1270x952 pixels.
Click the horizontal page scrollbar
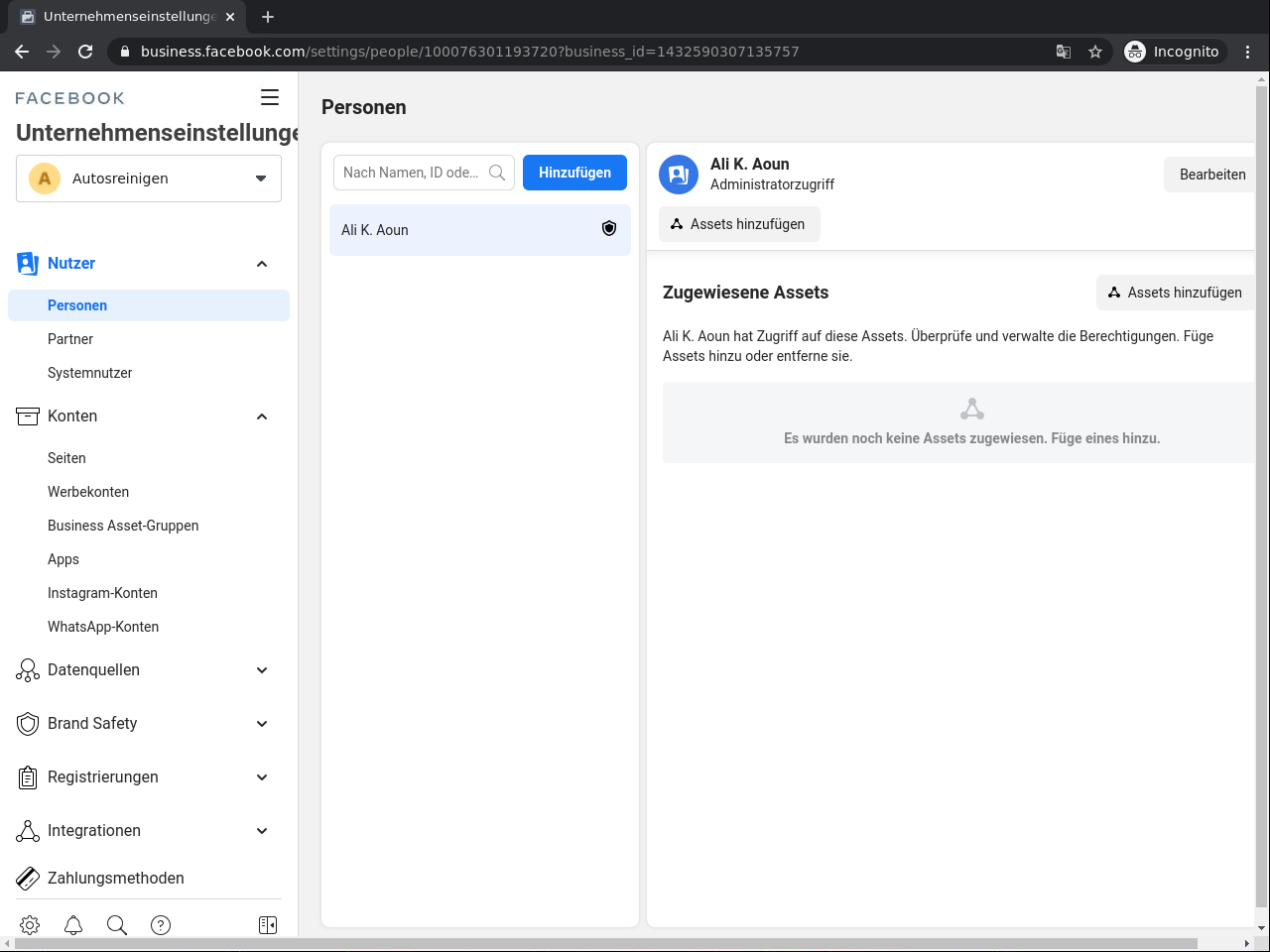click(605, 943)
